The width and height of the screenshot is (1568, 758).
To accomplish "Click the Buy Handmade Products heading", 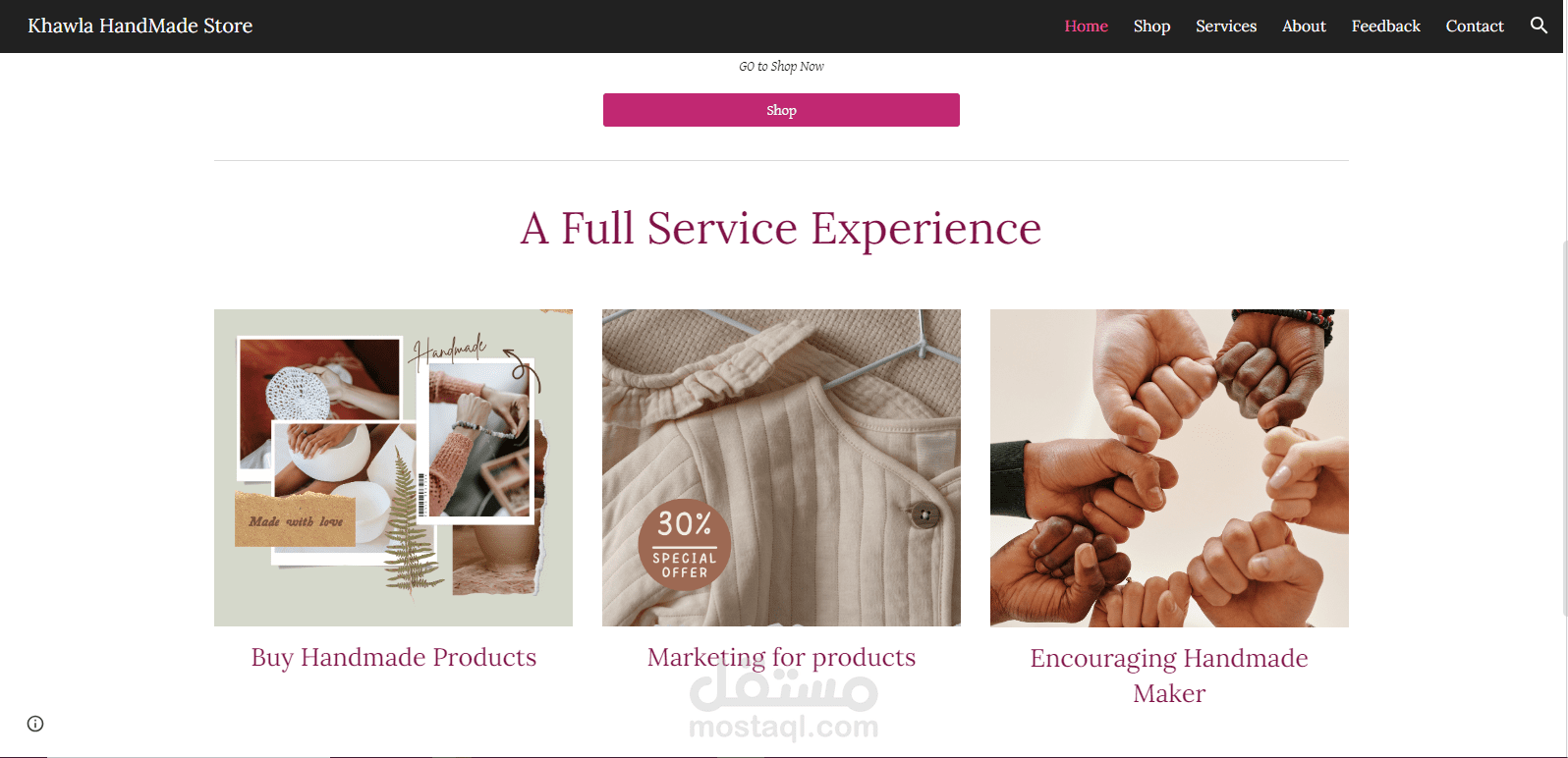I will point(393,657).
